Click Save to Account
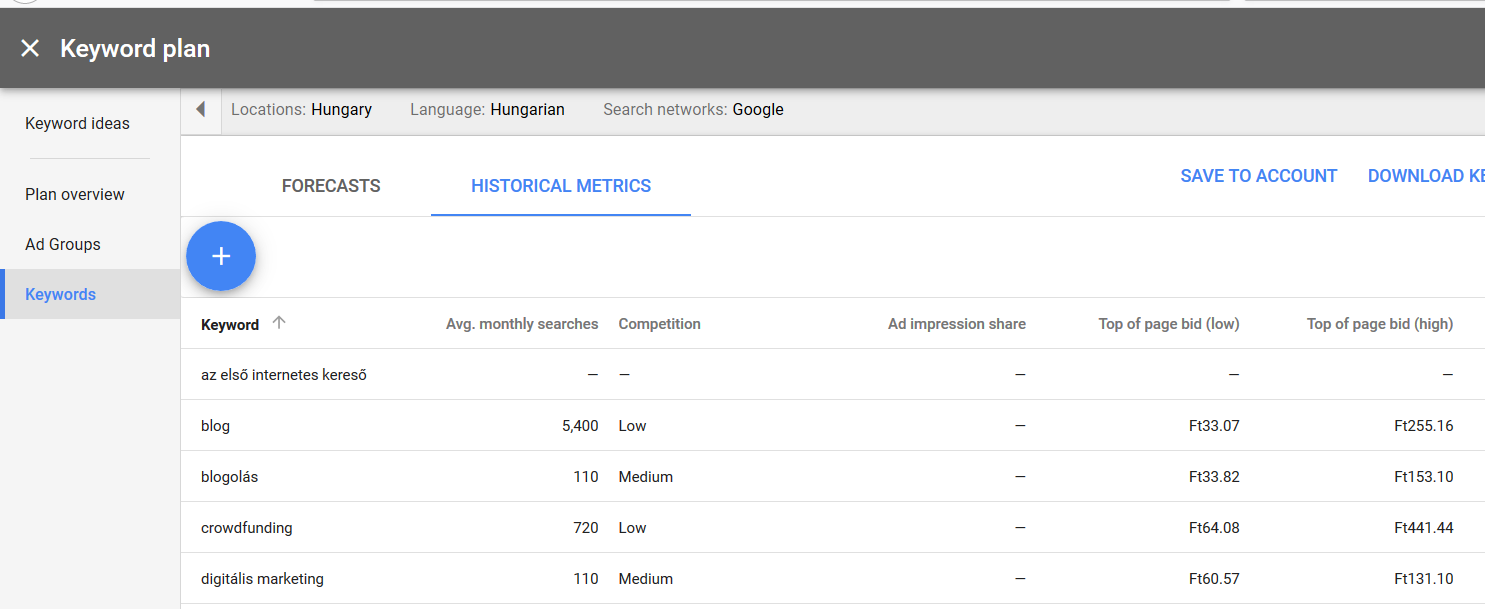The height and width of the screenshot is (609, 1485). [x=1259, y=176]
